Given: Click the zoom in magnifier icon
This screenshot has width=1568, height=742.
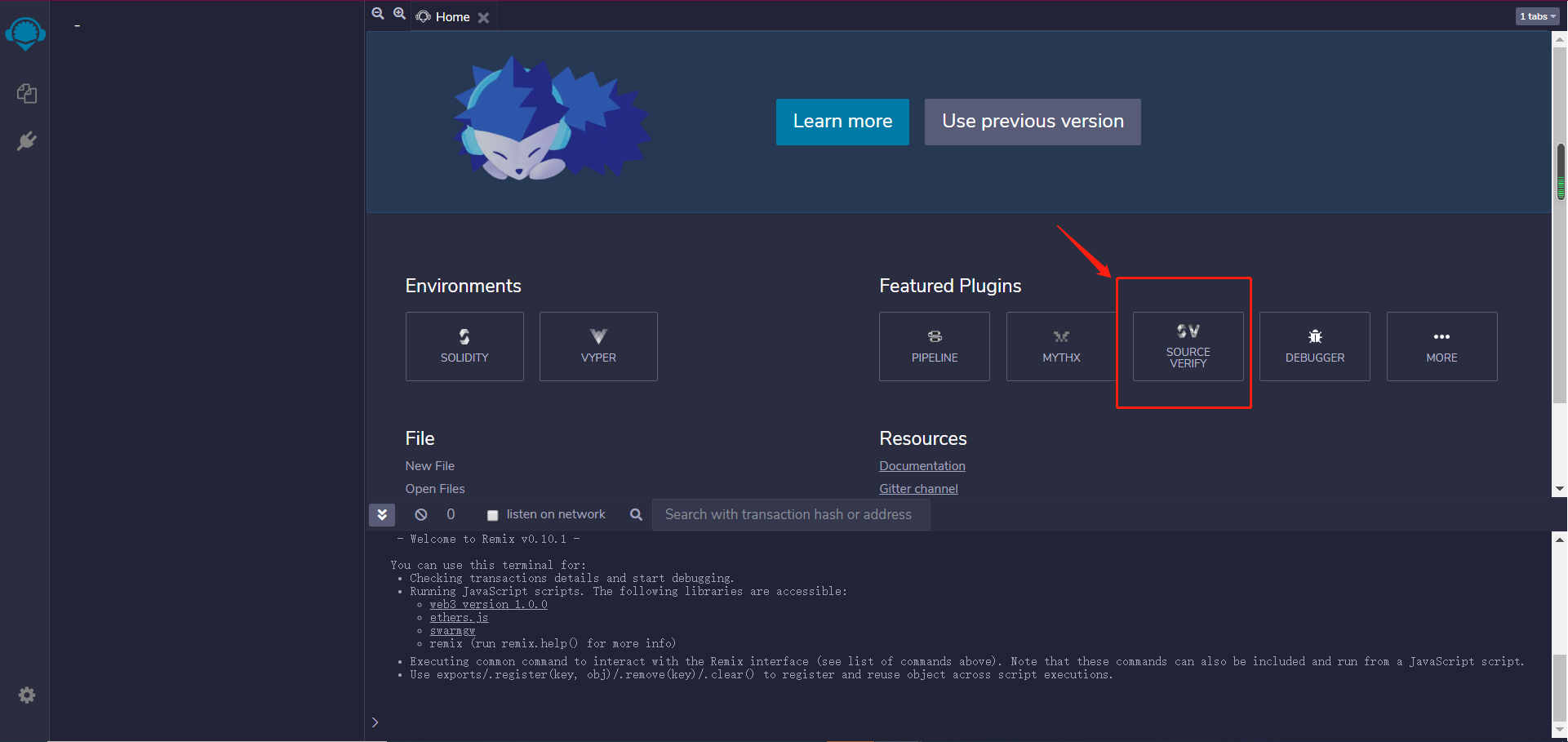Looking at the screenshot, I should click(399, 14).
